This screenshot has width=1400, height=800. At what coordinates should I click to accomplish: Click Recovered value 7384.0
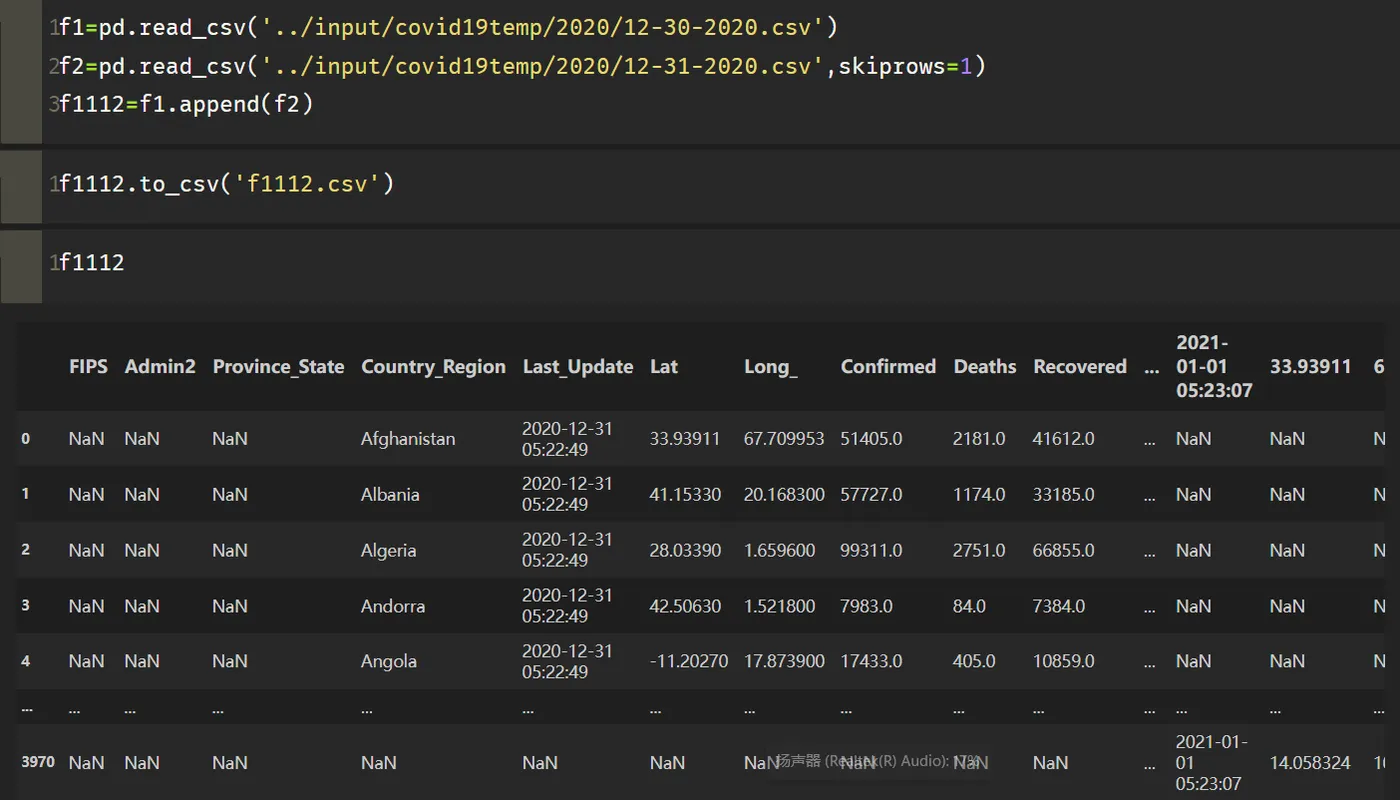pos(1058,607)
